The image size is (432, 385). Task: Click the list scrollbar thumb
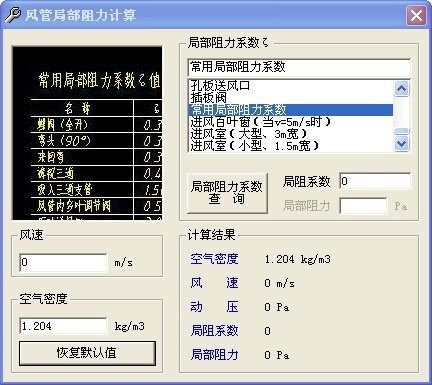pyautogui.click(x=402, y=132)
